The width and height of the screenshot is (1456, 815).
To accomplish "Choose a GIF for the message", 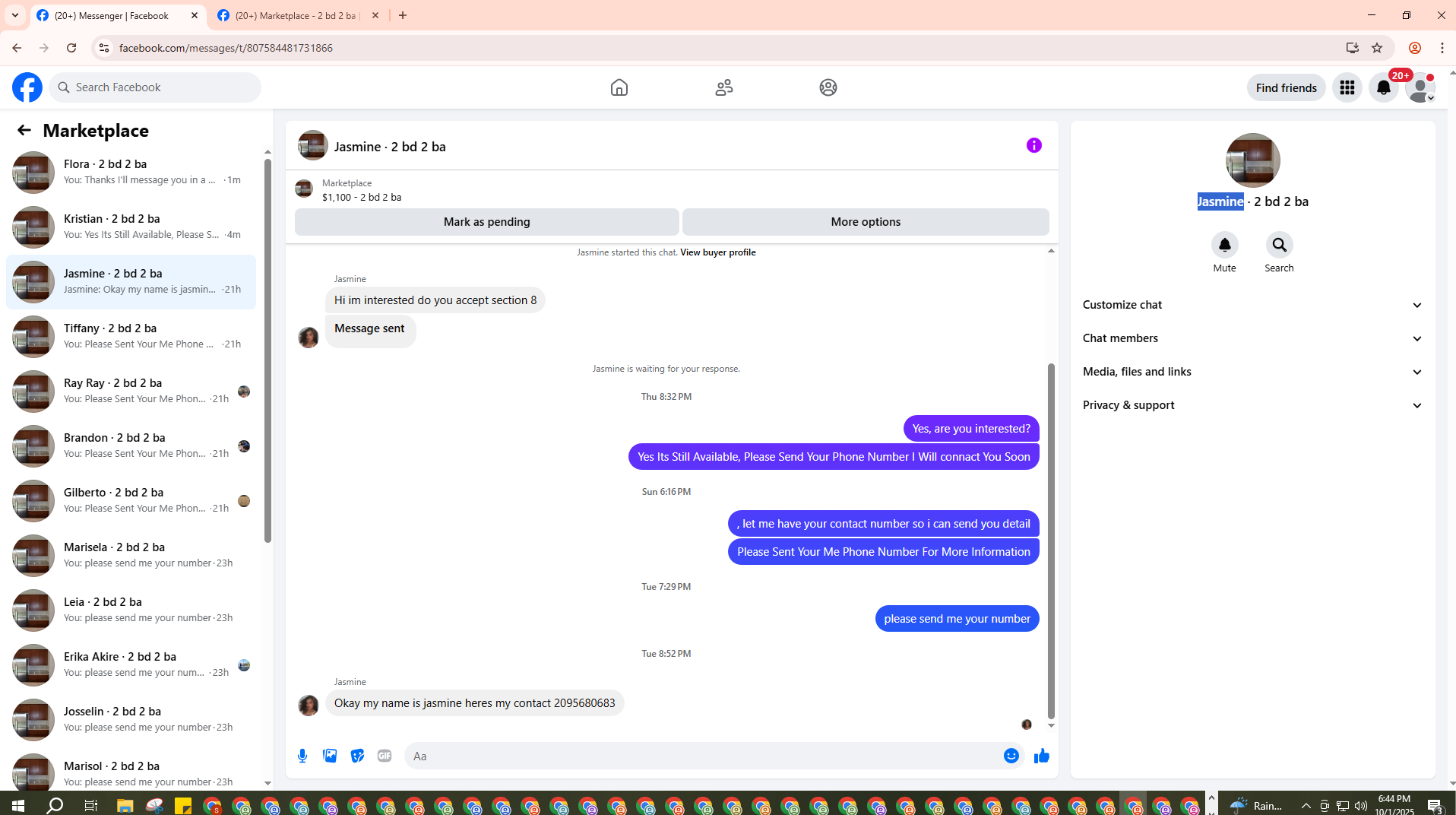I will [385, 756].
